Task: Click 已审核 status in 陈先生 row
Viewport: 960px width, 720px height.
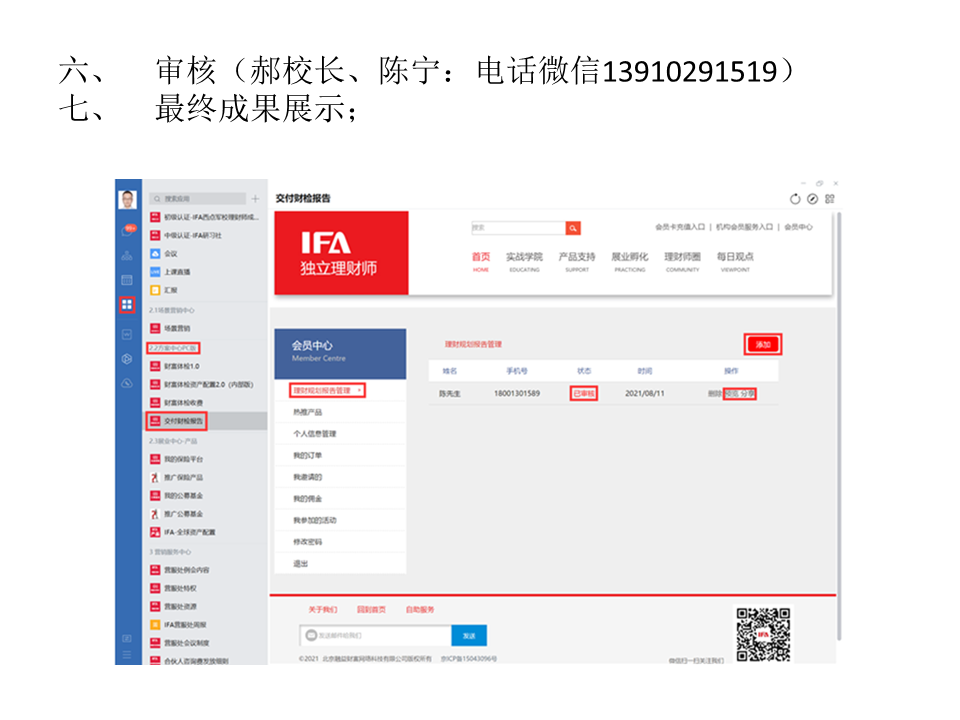Action: 583,394
